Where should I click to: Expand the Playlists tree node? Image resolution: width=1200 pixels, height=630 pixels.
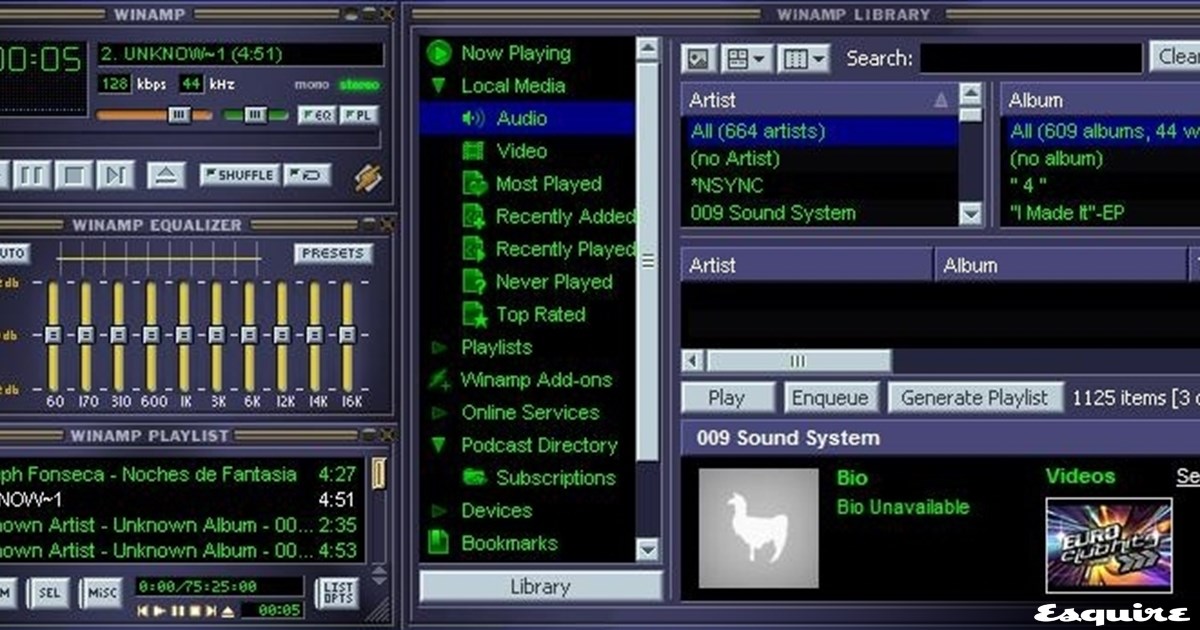coord(438,348)
